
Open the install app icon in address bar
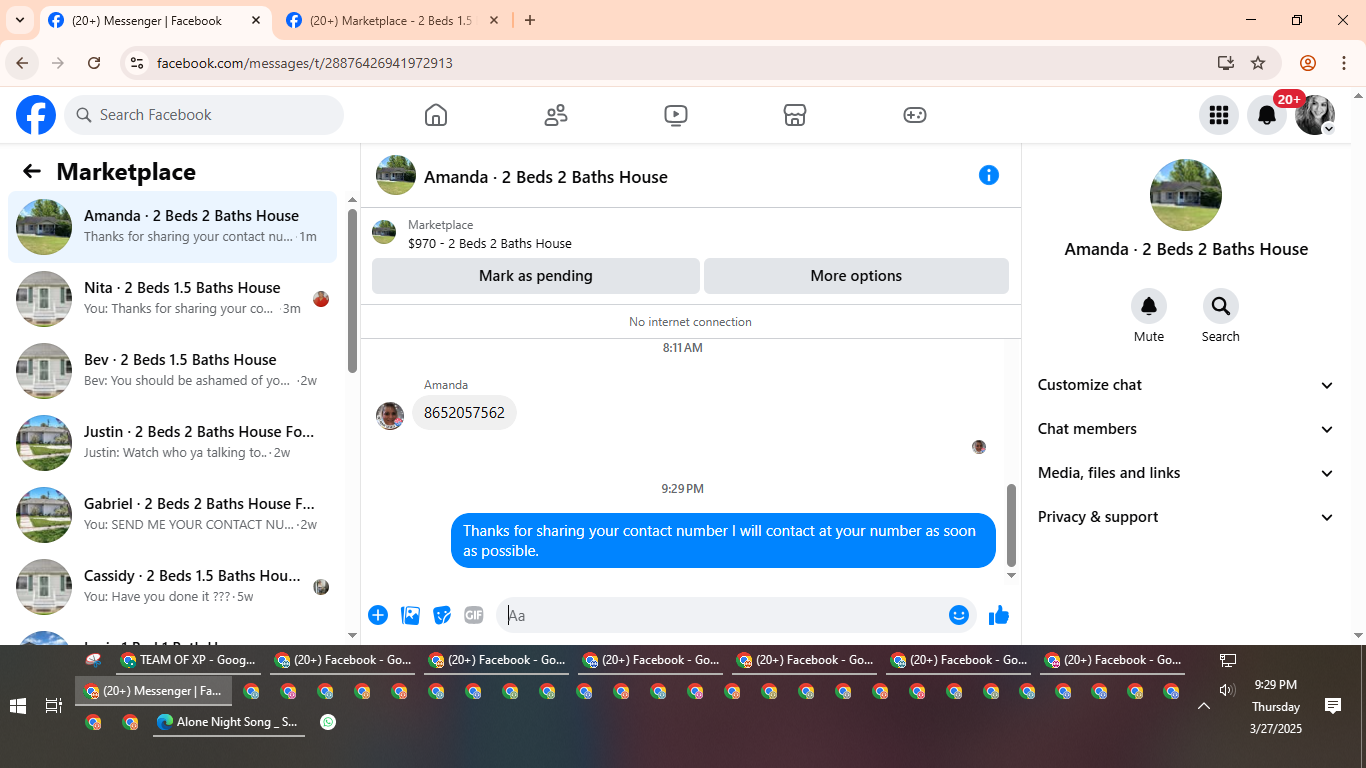coord(1226,63)
